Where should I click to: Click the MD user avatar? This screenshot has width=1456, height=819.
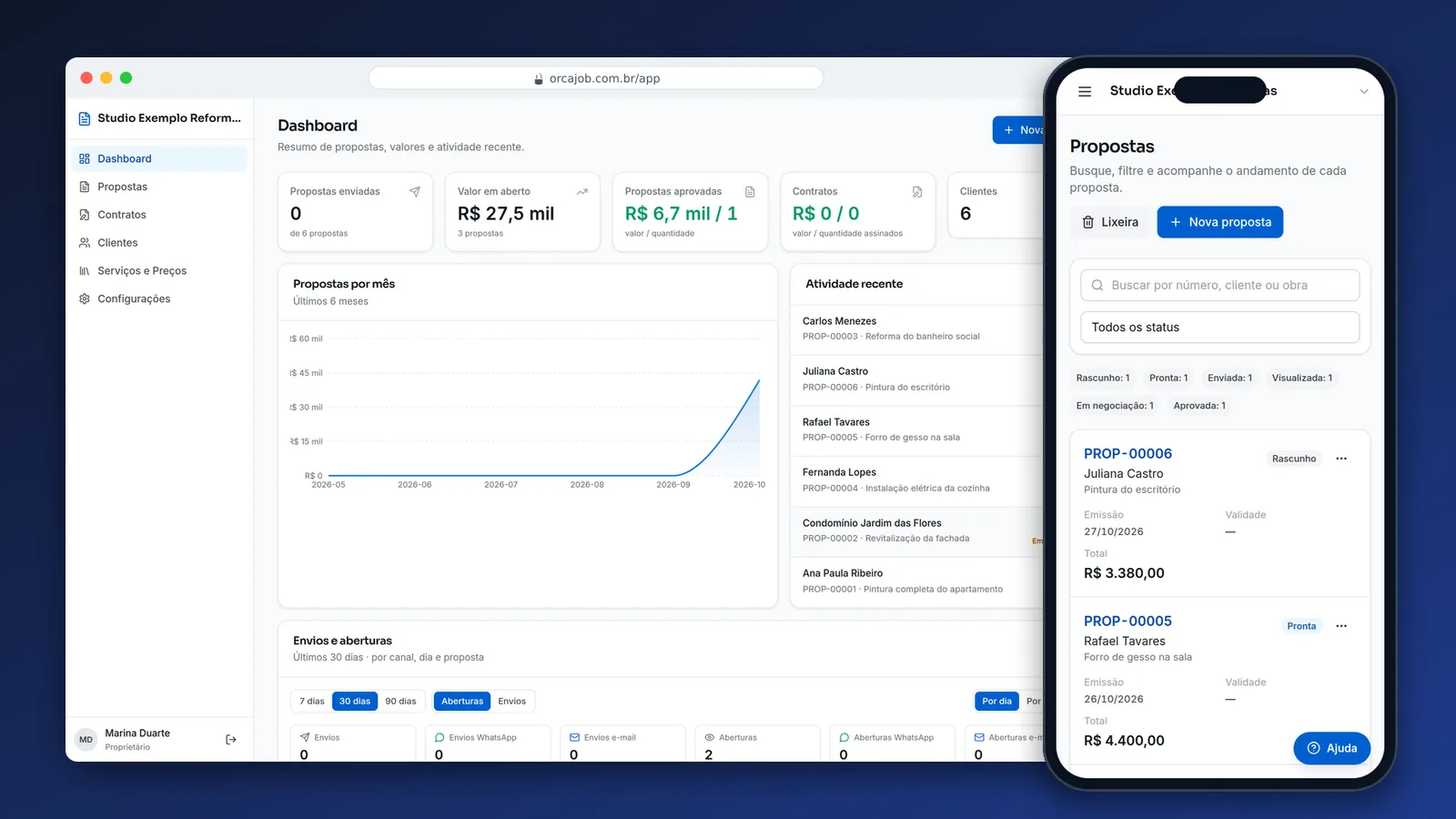[x=86, y=740]
